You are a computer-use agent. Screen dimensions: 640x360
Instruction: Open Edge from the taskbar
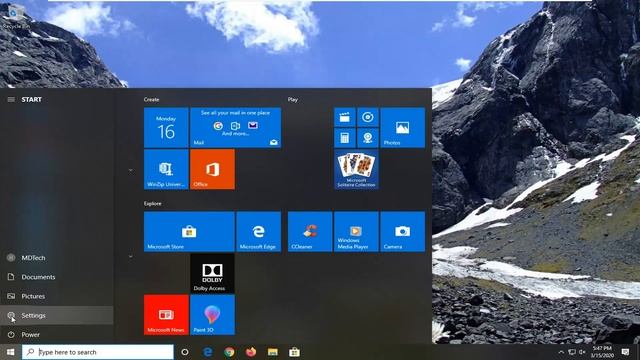pos(208,352)
